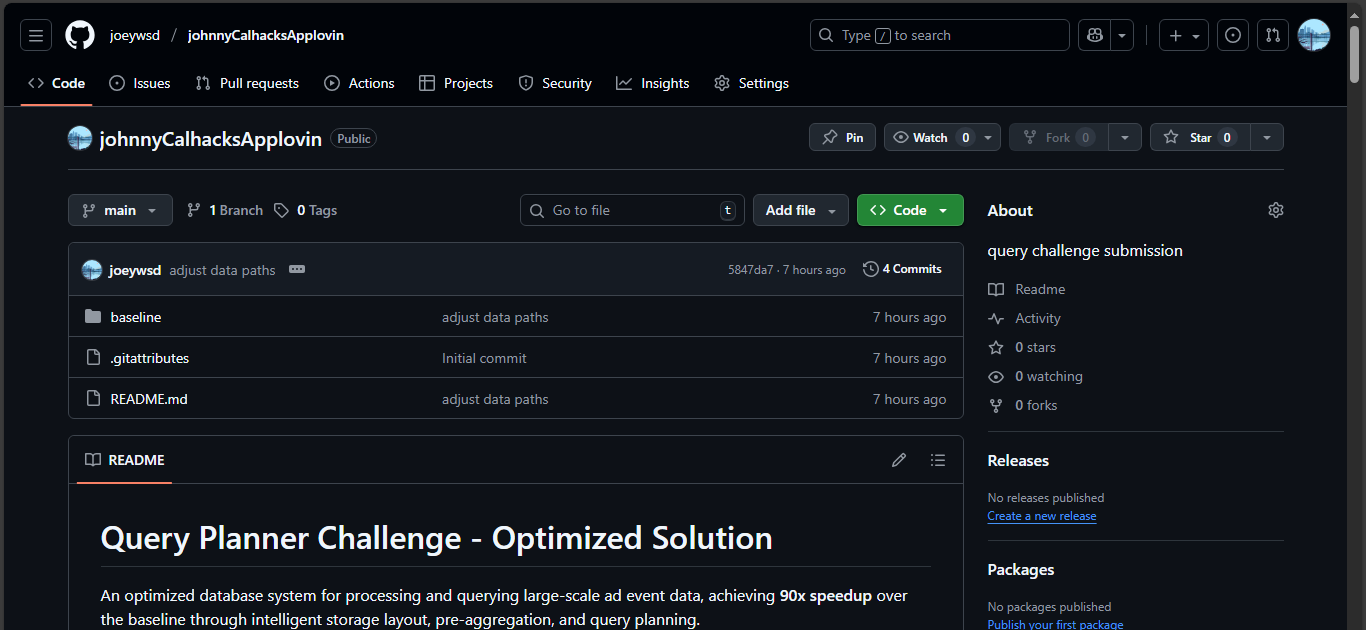
Task: Open the user profile avatar menu
Action: click(1314, 35)
